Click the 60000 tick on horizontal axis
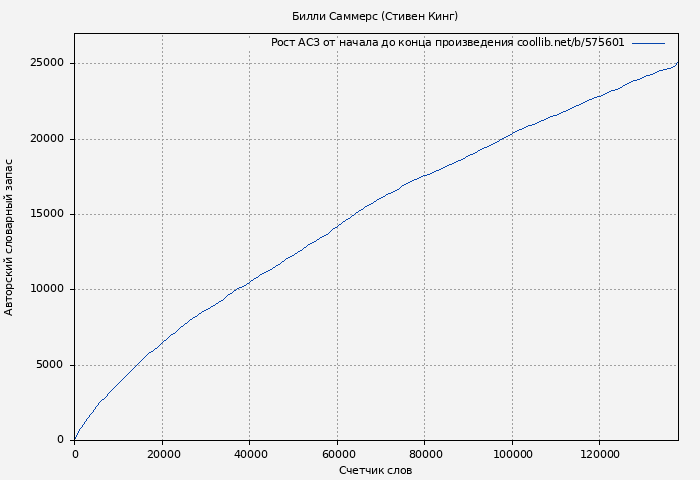The height and width of the screenshot is (480, 700). (x=337, y=454)
